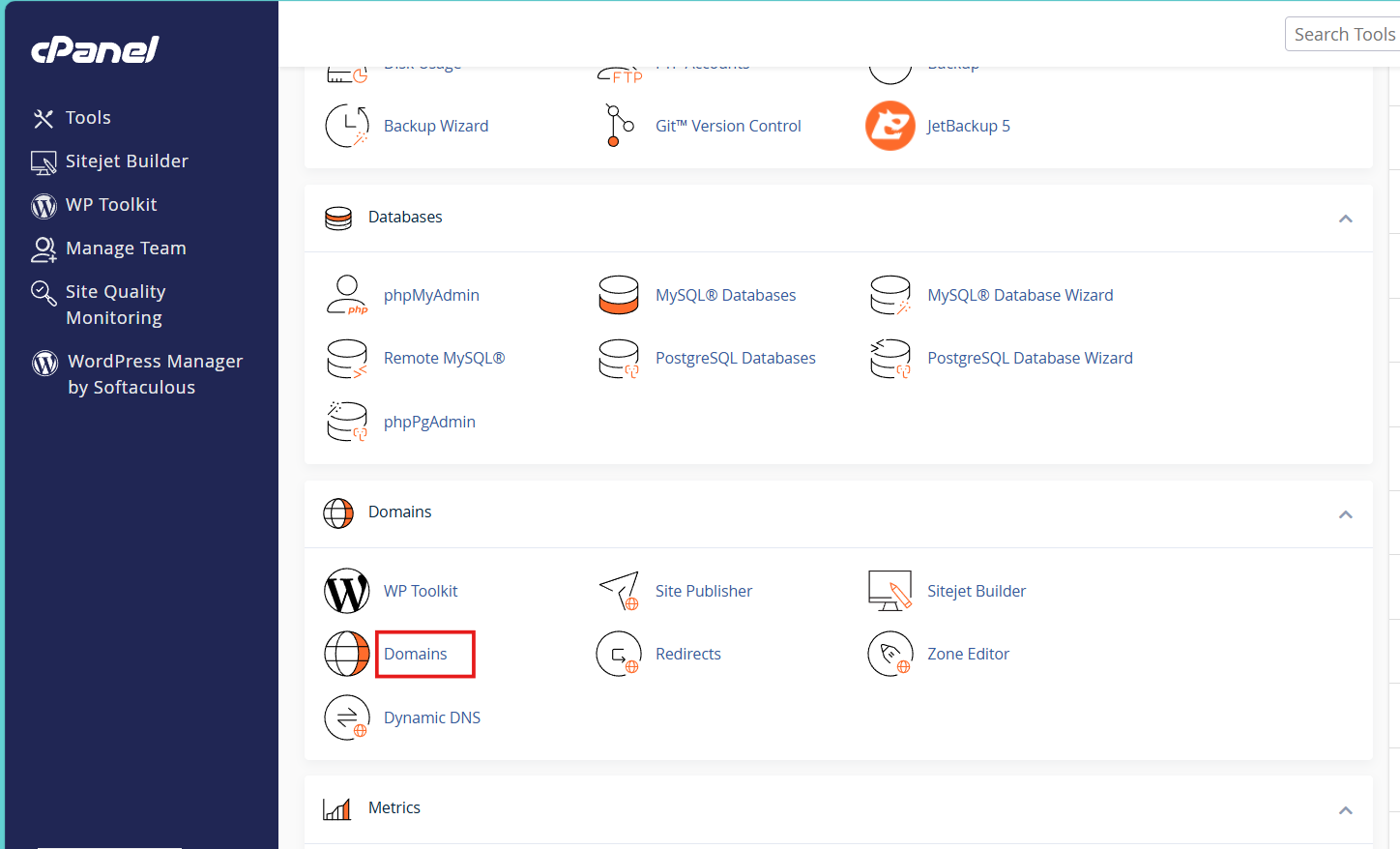
Task: Open WP Toolkit in the sidebar
Action: click(111, 205)
